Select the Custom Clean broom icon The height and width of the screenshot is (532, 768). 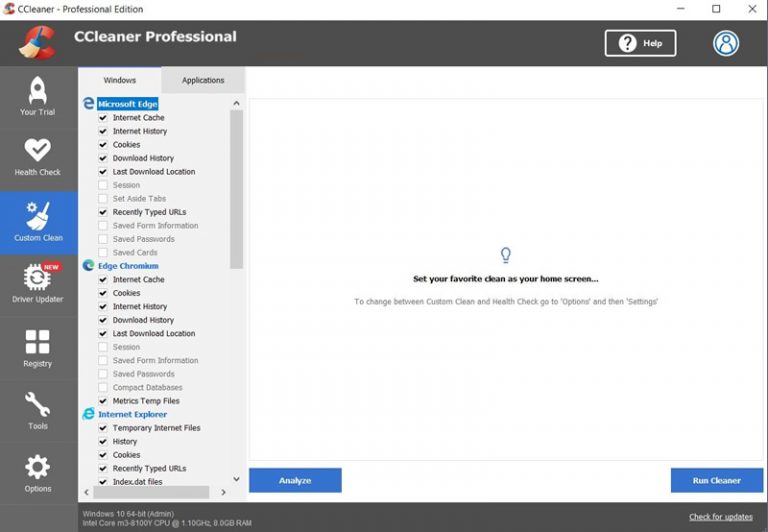coord(38,215)
